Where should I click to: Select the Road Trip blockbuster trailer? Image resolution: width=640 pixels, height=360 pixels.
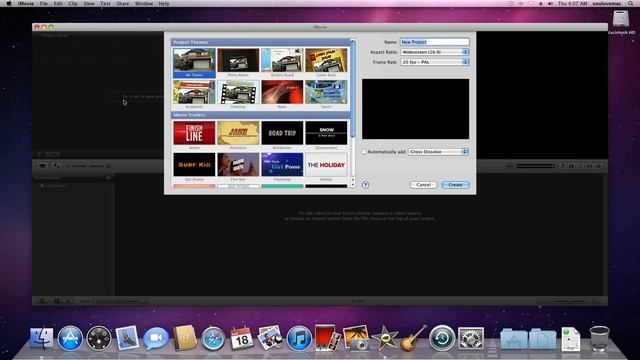282,135
